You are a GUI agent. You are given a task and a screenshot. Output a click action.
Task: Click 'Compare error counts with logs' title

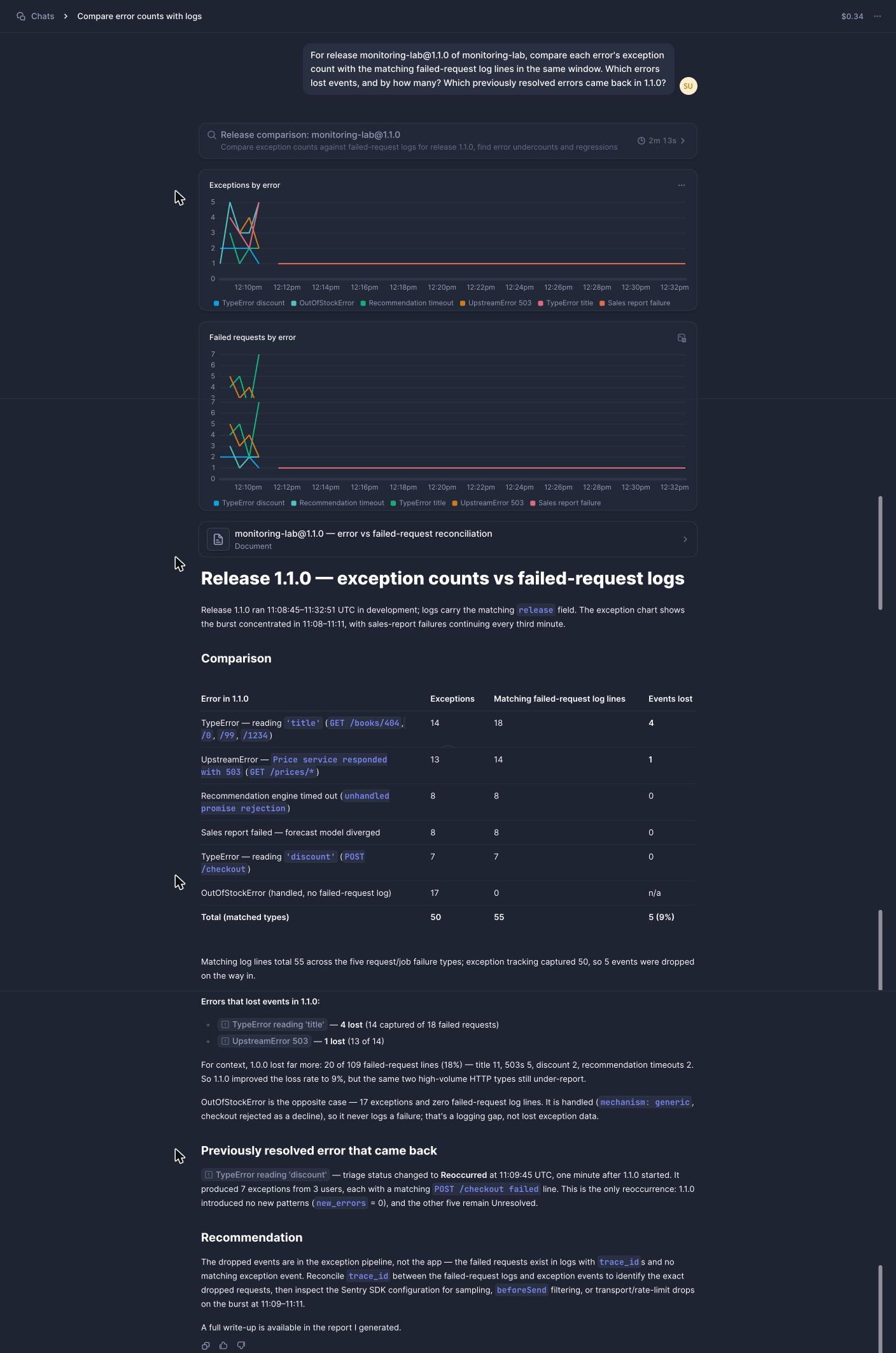tap(139, 17)
